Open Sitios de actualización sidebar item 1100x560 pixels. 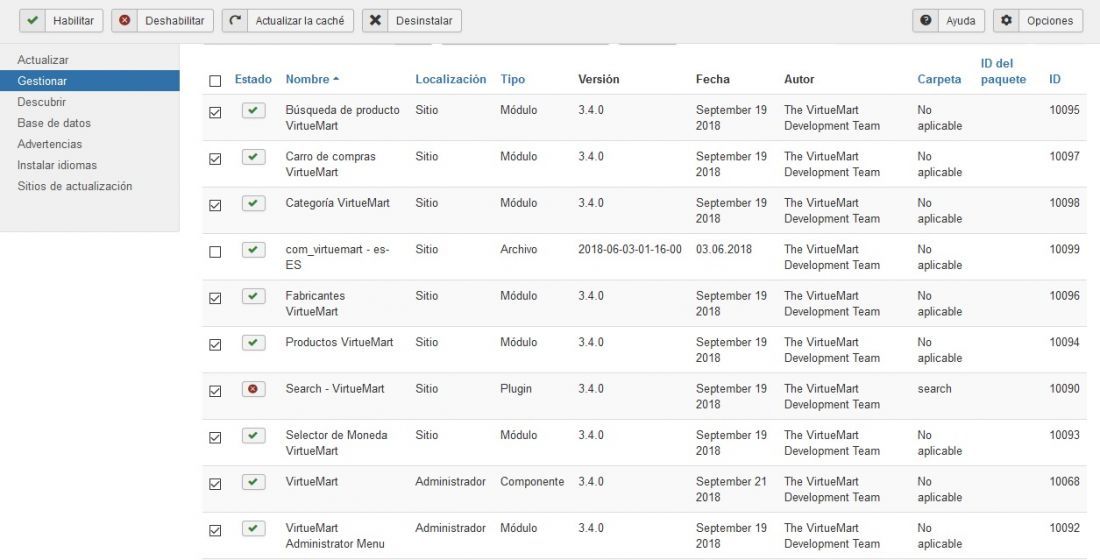(74, 186)
